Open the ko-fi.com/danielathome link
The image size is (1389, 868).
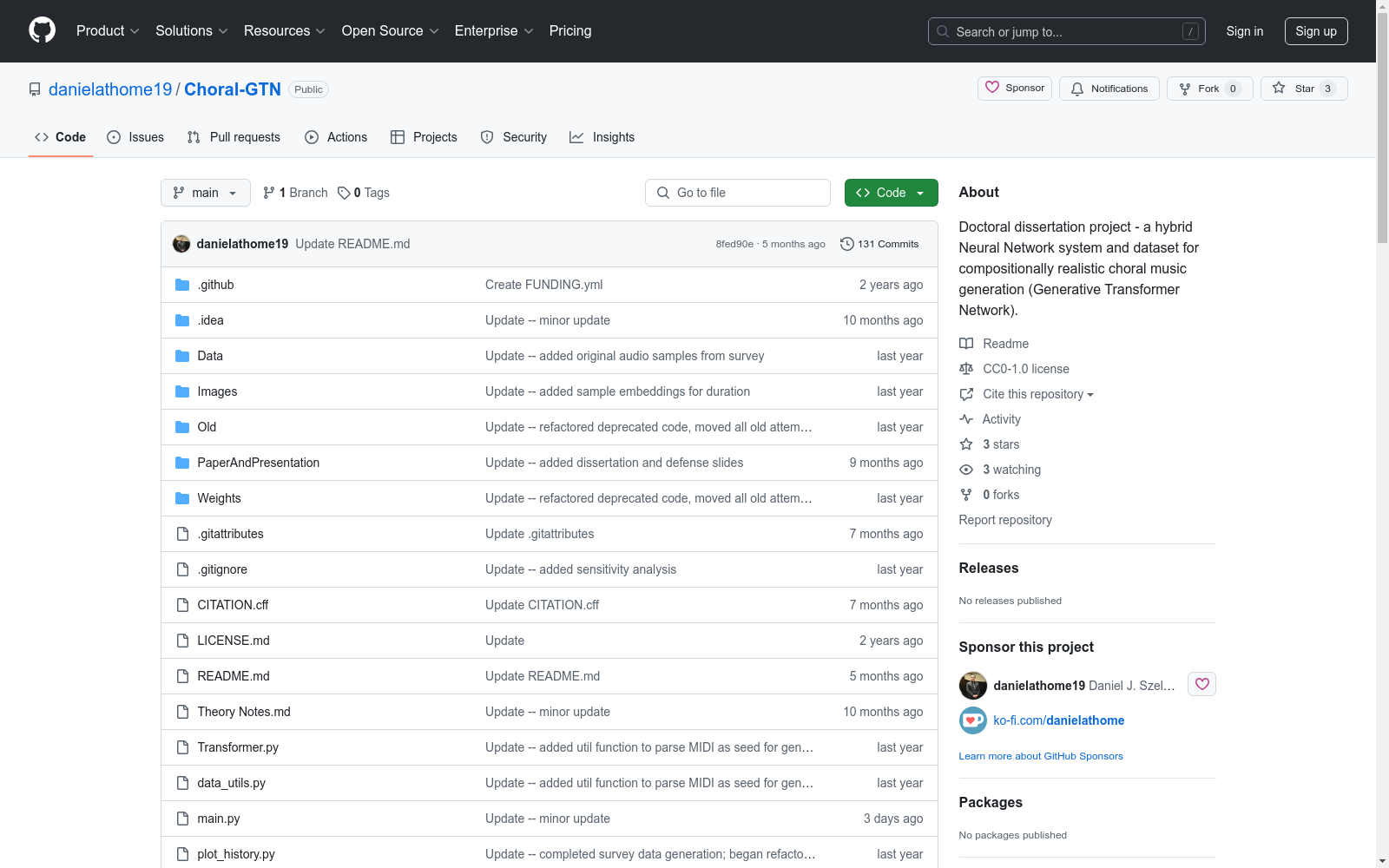1059,720
